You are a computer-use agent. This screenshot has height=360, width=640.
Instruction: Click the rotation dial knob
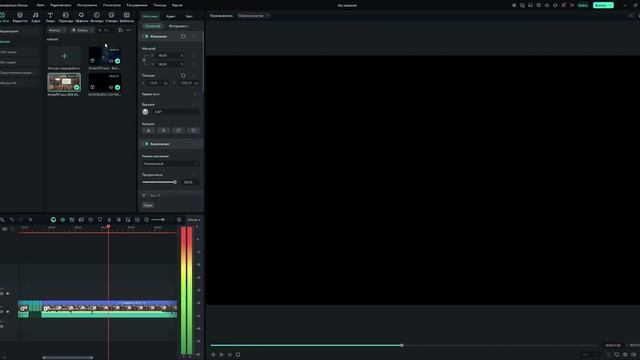pyautogui.click(x=145, y=112)
